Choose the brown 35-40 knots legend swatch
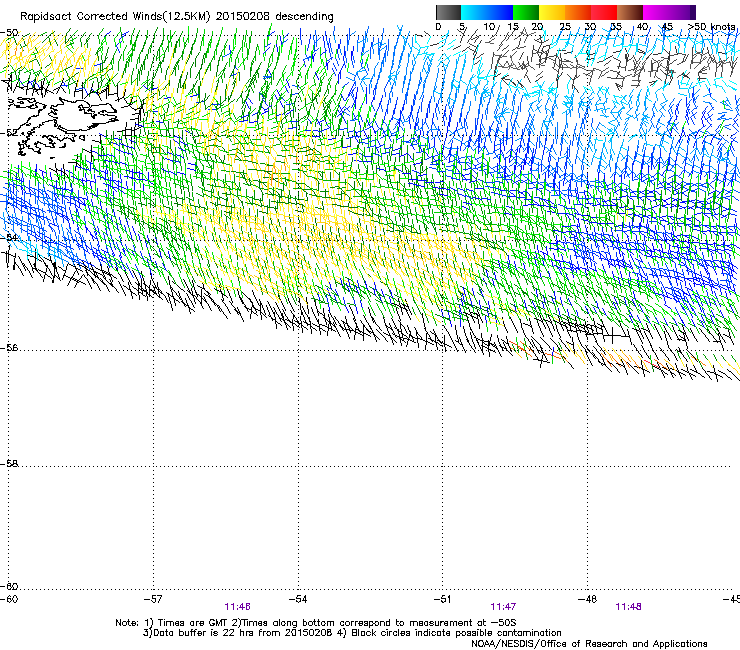 pos(630,12)
